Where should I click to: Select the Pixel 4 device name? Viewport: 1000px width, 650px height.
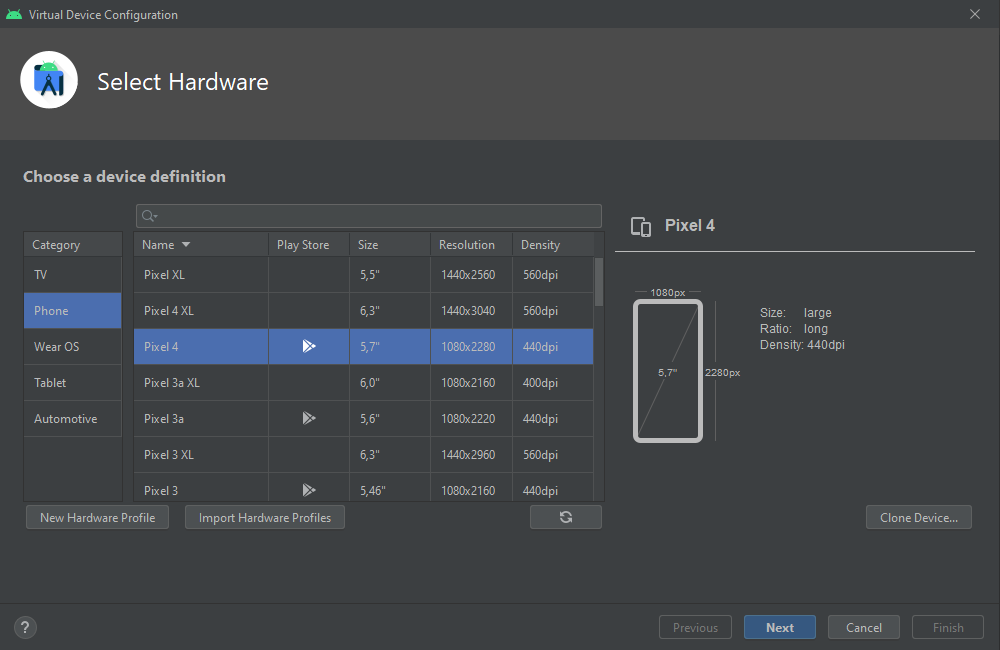(x=161, y=346)
